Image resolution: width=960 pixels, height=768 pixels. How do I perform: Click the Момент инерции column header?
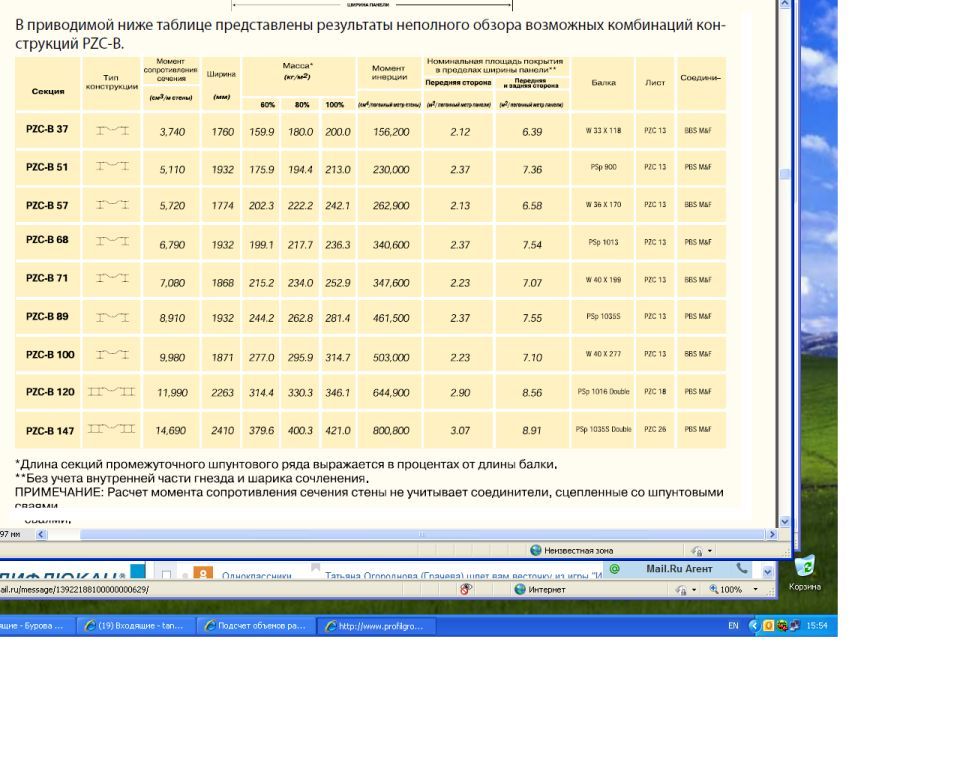(389, 72)
